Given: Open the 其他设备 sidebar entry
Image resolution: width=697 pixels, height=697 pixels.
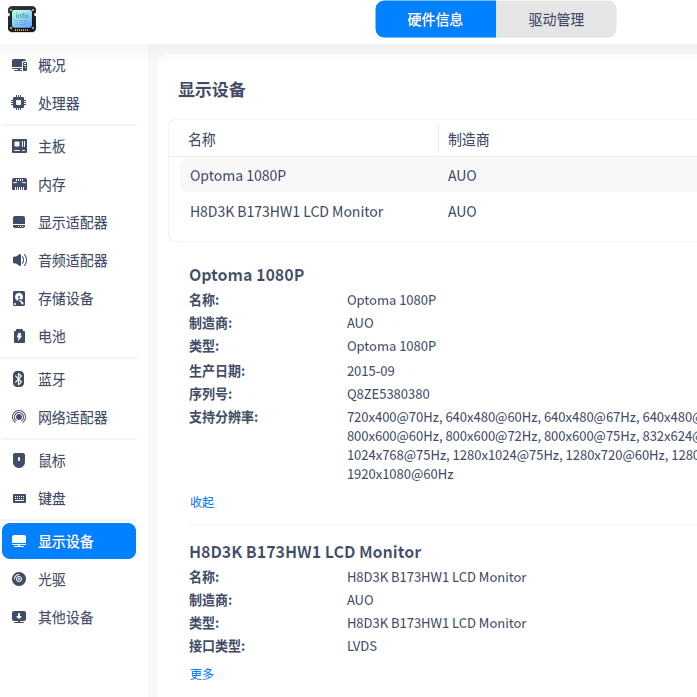Looking at the screenshot, I should 69,617.
